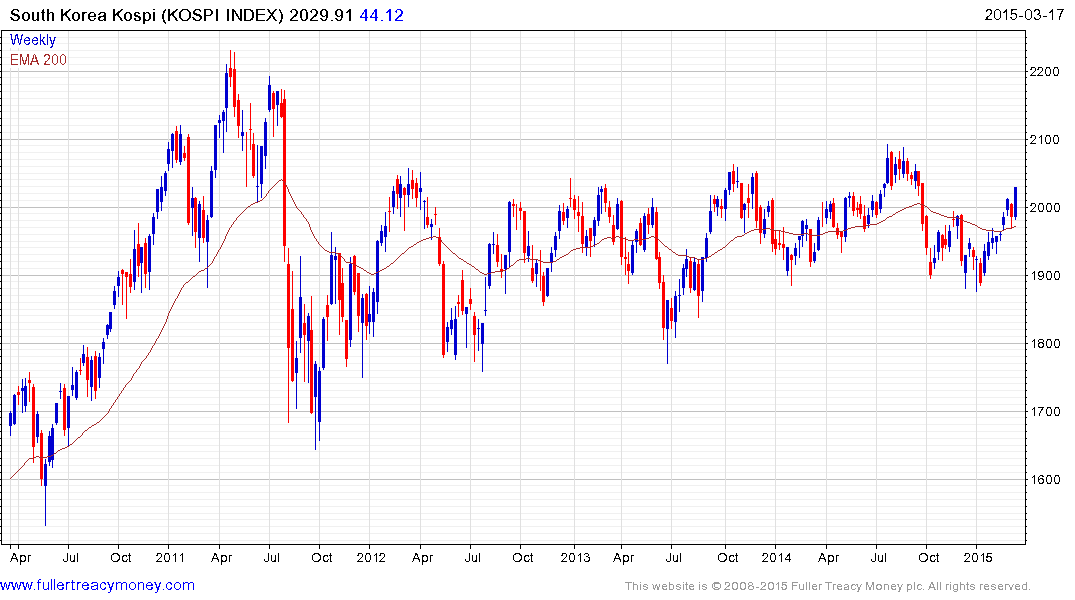The image size is (1075, 600).
Task: Click the 2100 price axis label
Action: (x=1044, y=139)
